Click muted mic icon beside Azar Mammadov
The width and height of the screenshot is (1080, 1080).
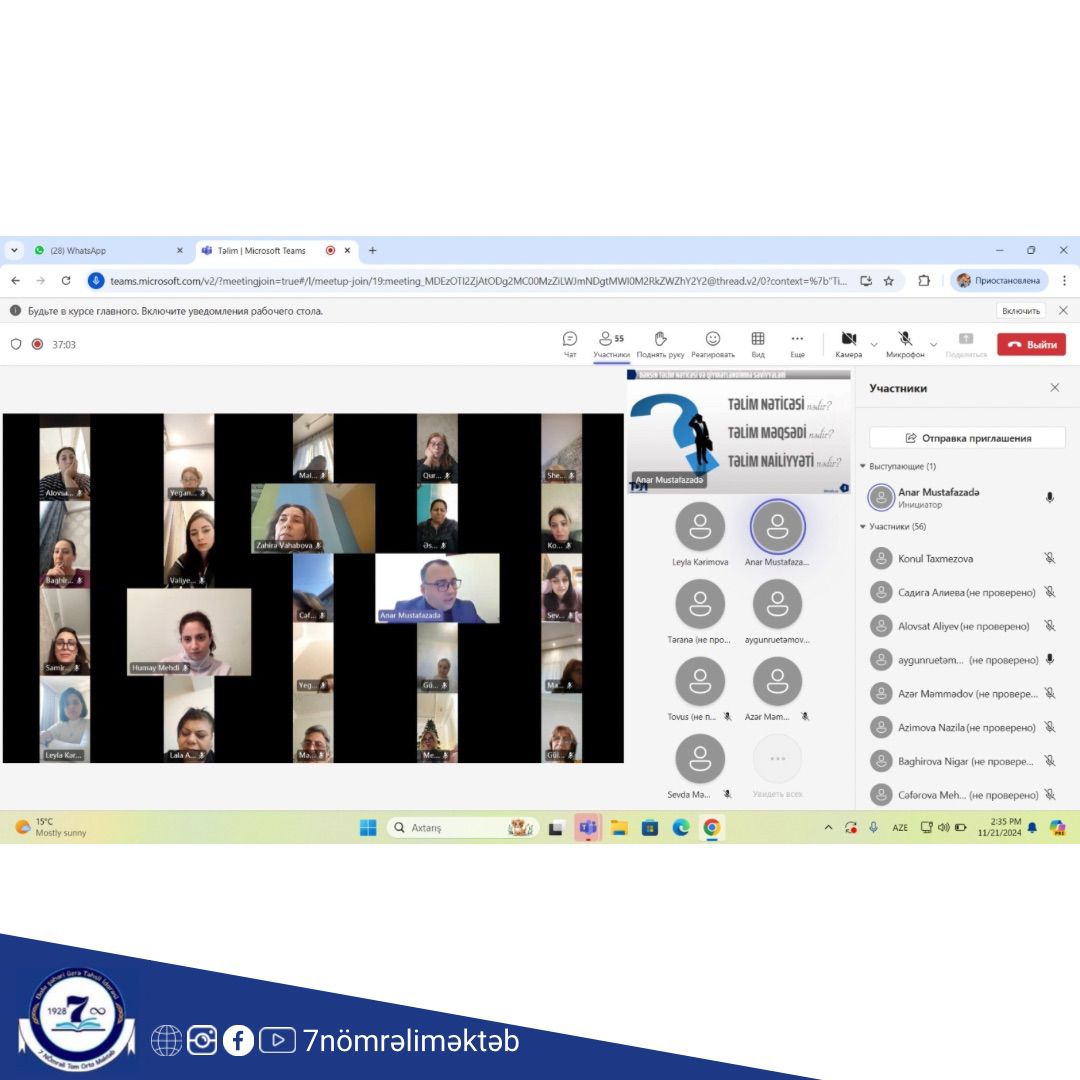pyautogui.click(x=1050, y=694)
